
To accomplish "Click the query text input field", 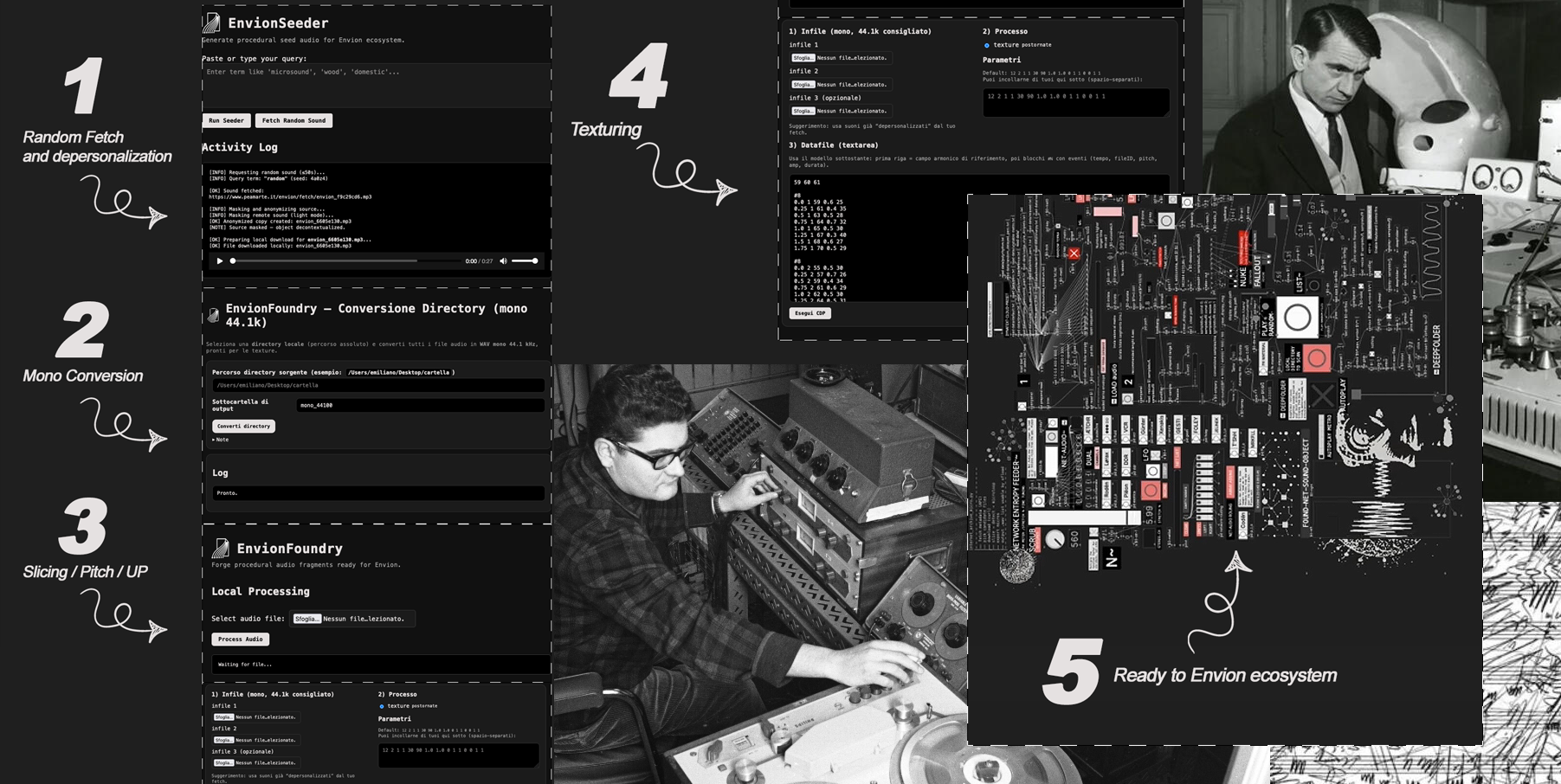I will [x=377, y=84].
